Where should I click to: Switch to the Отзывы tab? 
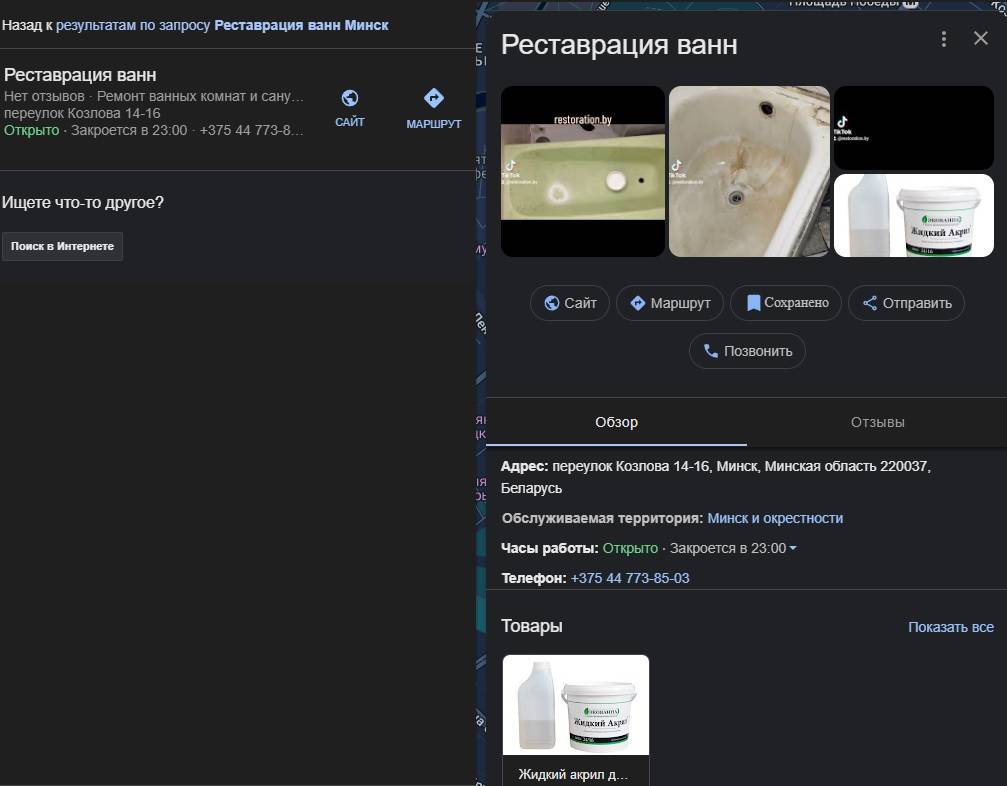877,422
